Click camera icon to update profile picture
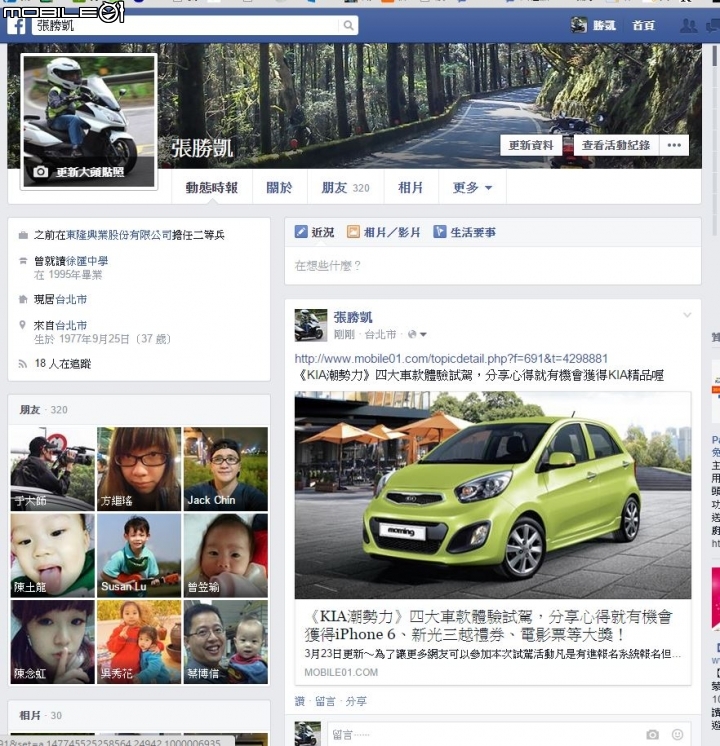The height and width of the screenshot is (746, 720). point(40,172)
